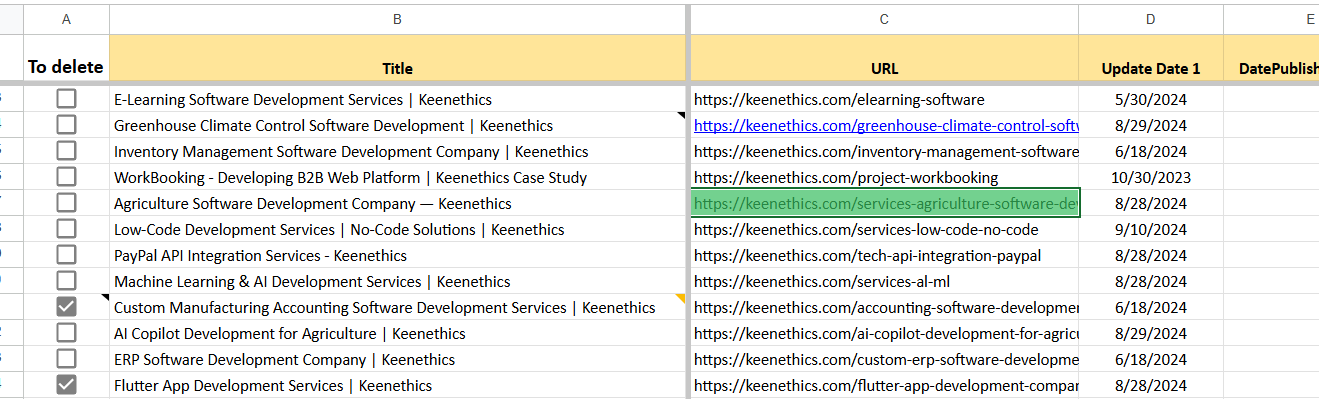
Task: Click the Update Date 1 header cell
Action: click(x=1151, y=58)
